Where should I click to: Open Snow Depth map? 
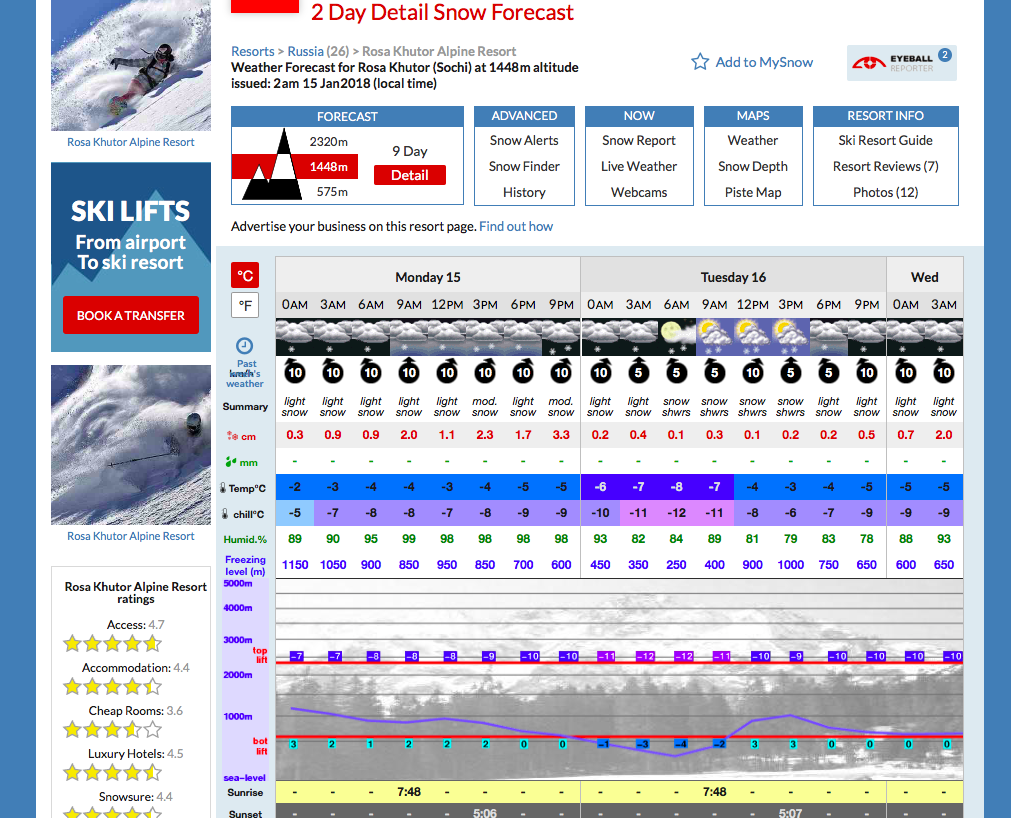coord(753,166)
